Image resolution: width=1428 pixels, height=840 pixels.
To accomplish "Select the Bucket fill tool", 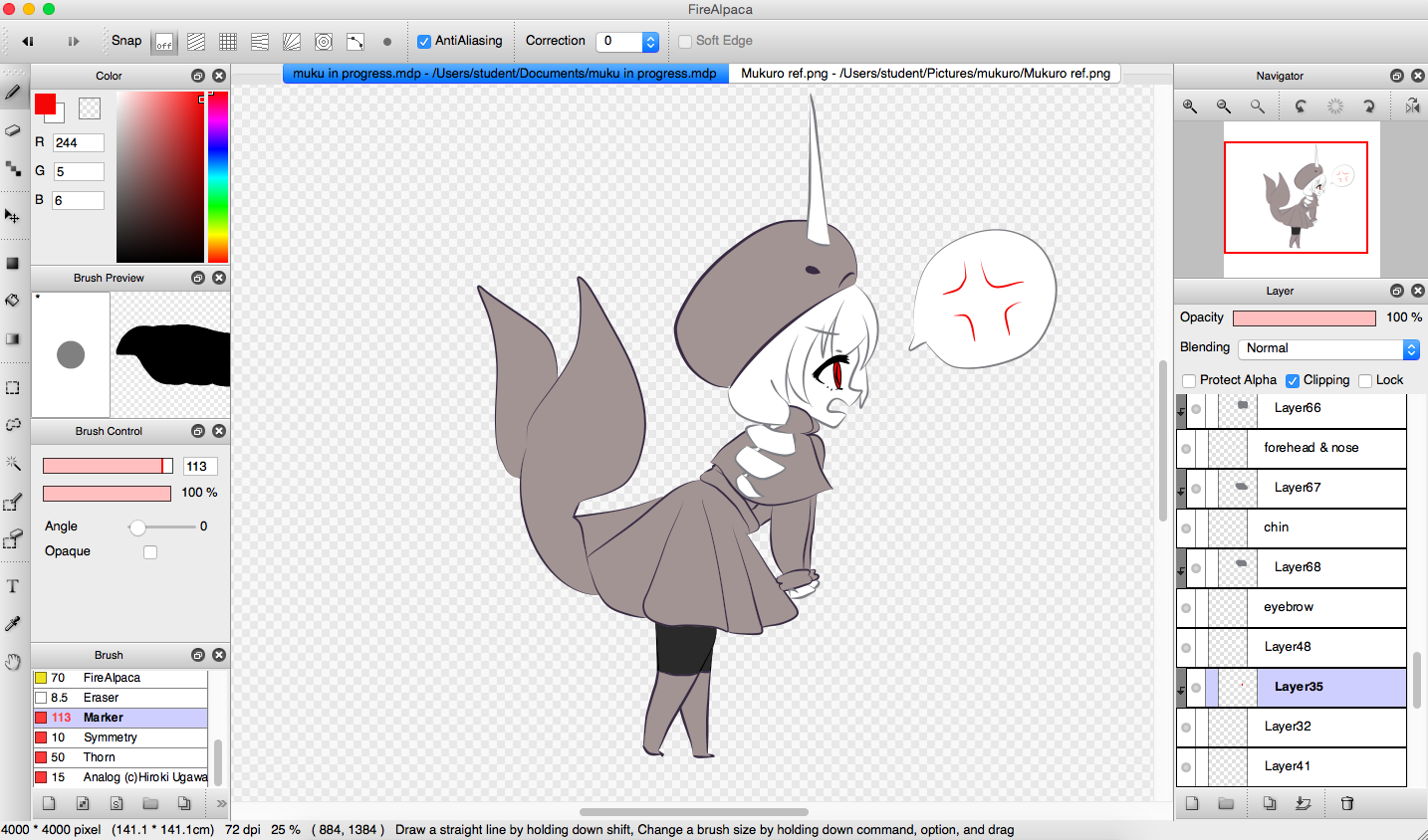I will tap(13, 301).
